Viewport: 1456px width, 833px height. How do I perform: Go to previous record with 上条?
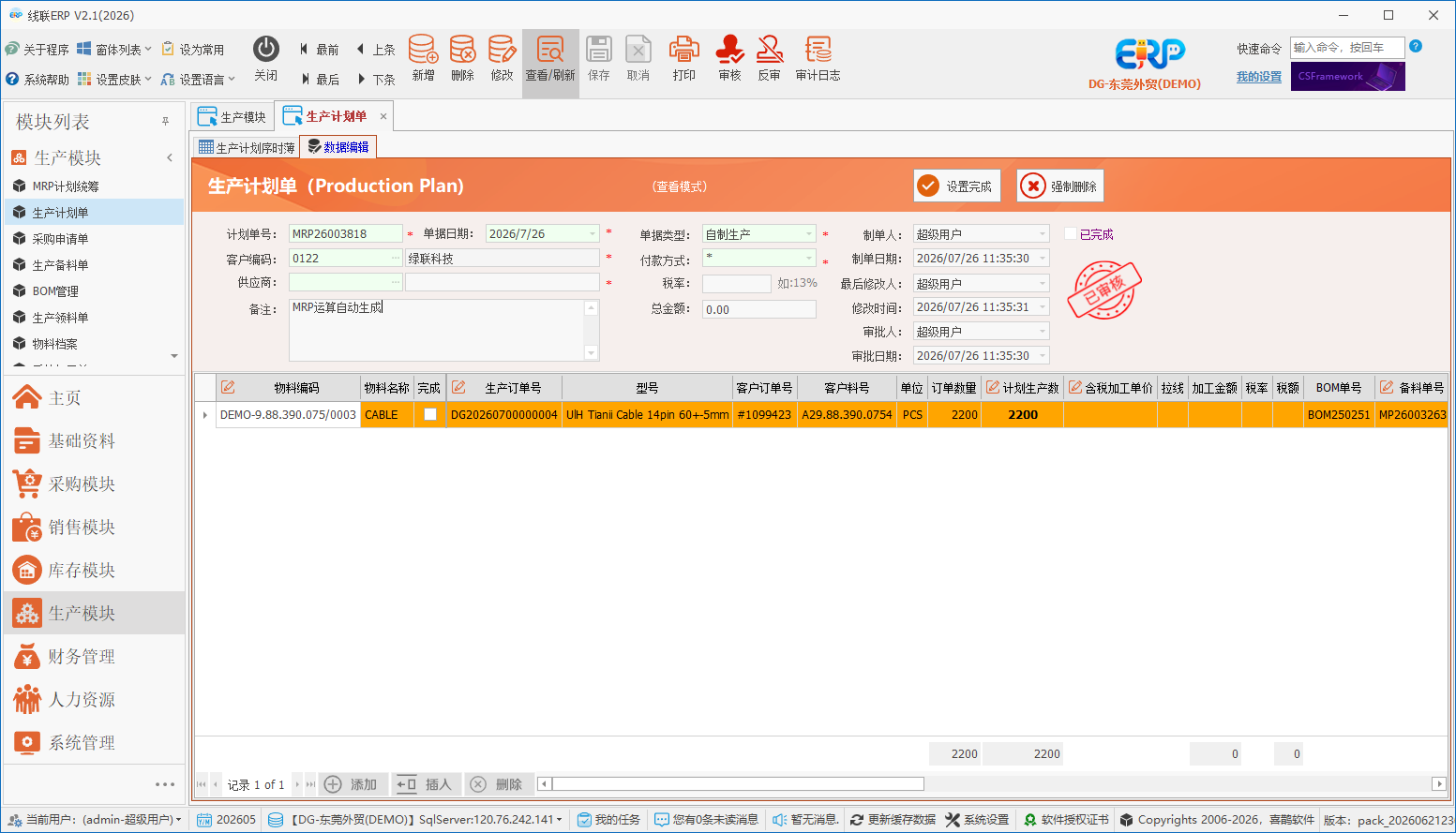tap(376, 50)
